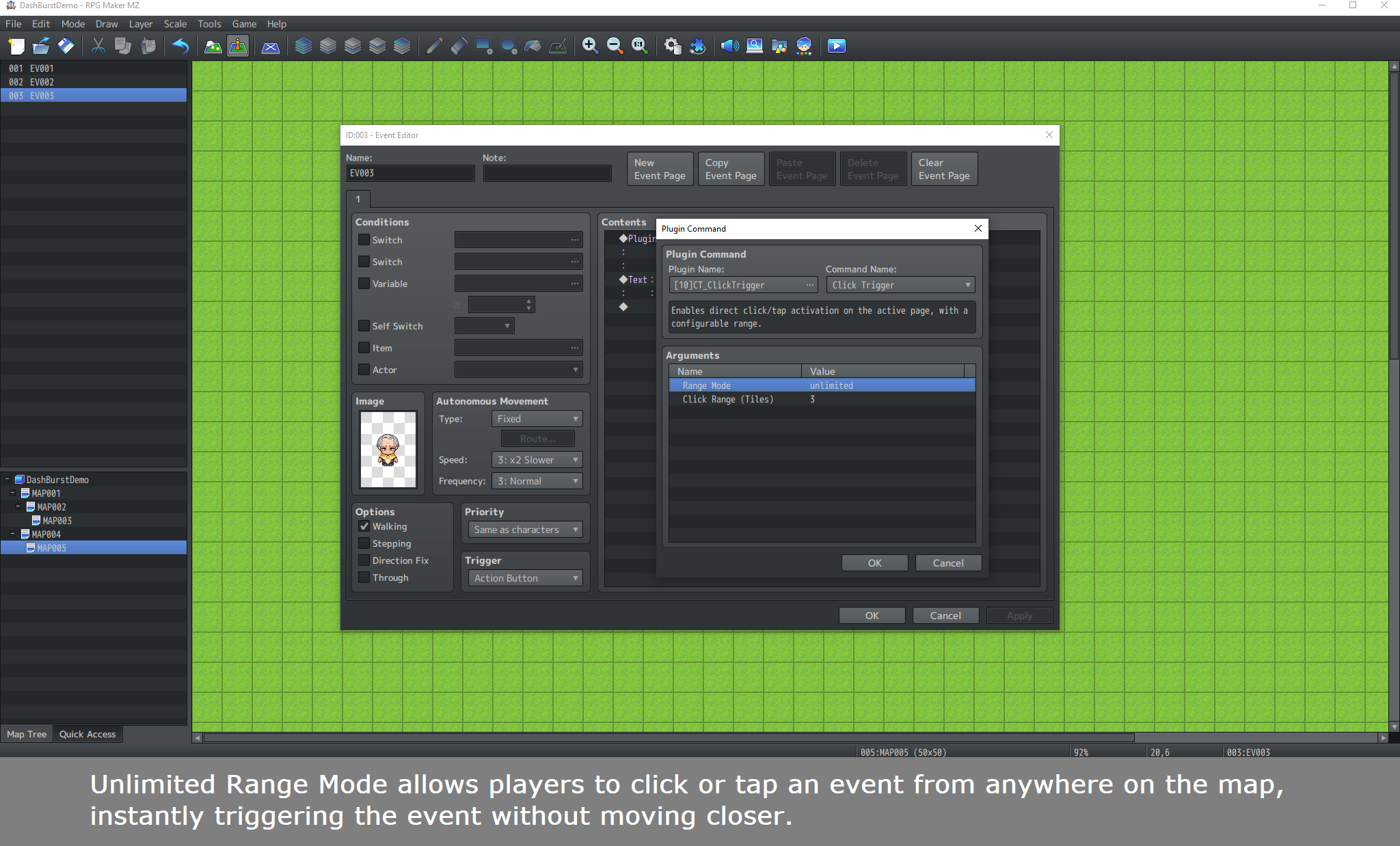Click the Cut scissors icon
This screenshot has width=1400, height=846.
coord(98,46)
